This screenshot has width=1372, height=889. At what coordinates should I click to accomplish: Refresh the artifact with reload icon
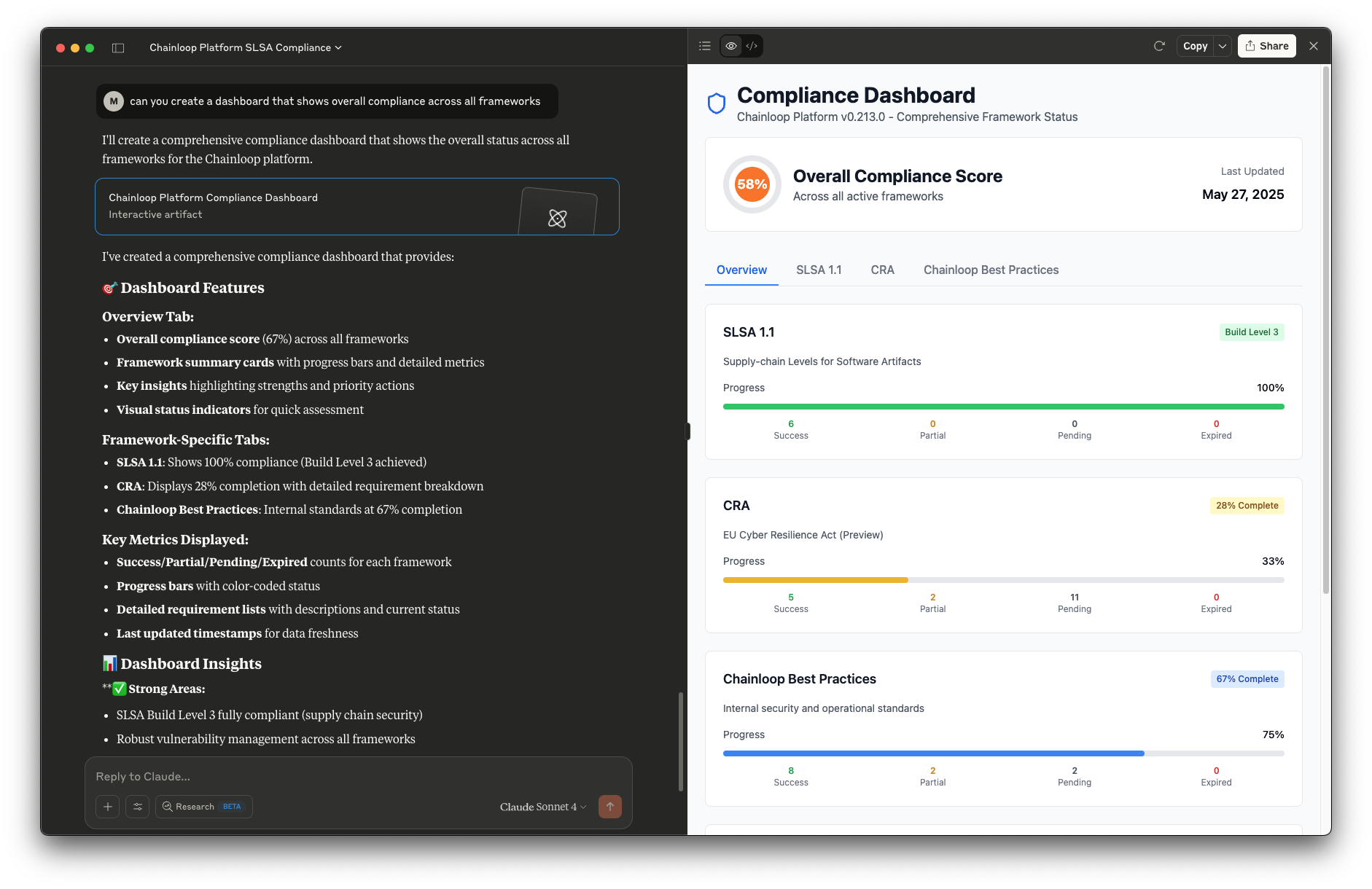pos(1159,46)
